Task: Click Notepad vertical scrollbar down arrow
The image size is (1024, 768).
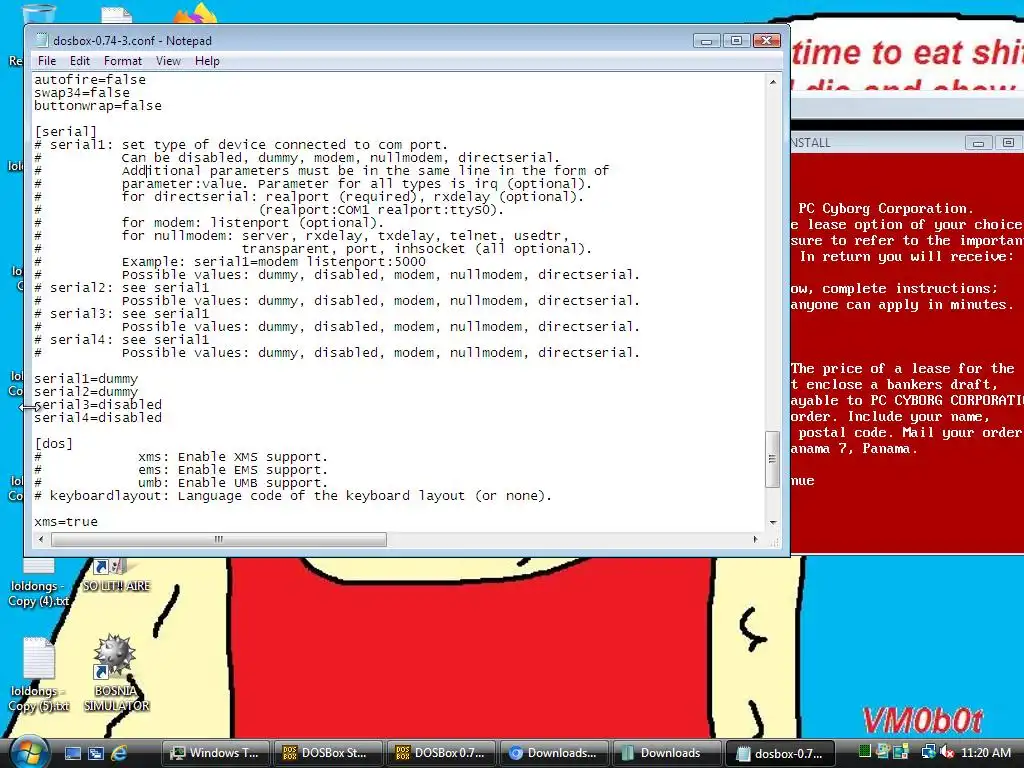Action: click(x=773, y=522)
